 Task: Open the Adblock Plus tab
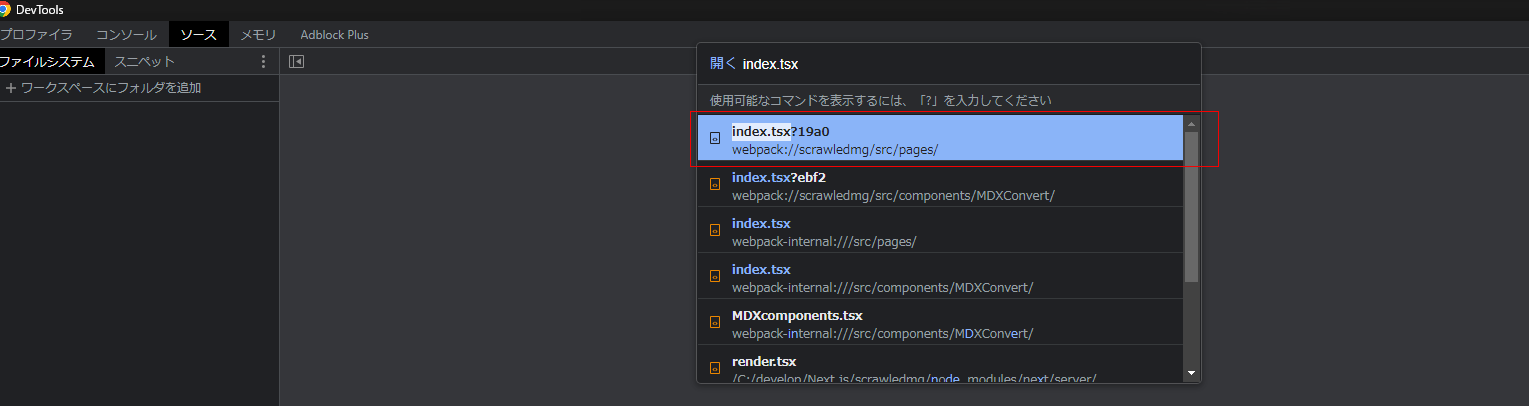(335, 35)
